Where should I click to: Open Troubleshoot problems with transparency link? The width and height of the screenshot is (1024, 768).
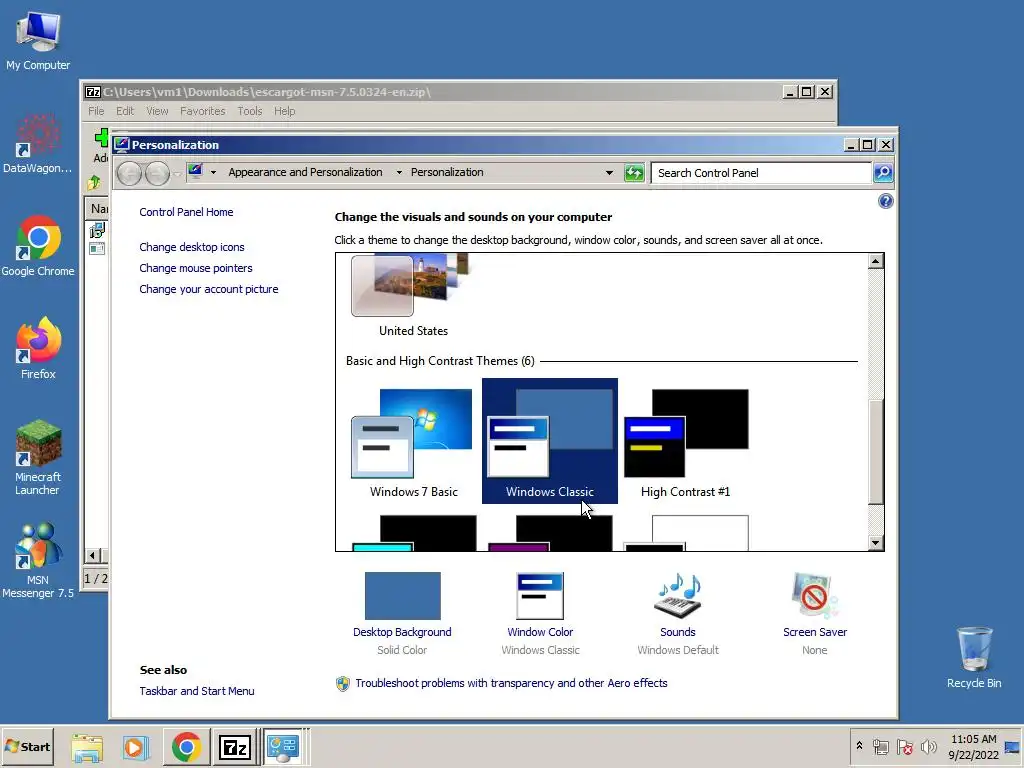point(511,683)
